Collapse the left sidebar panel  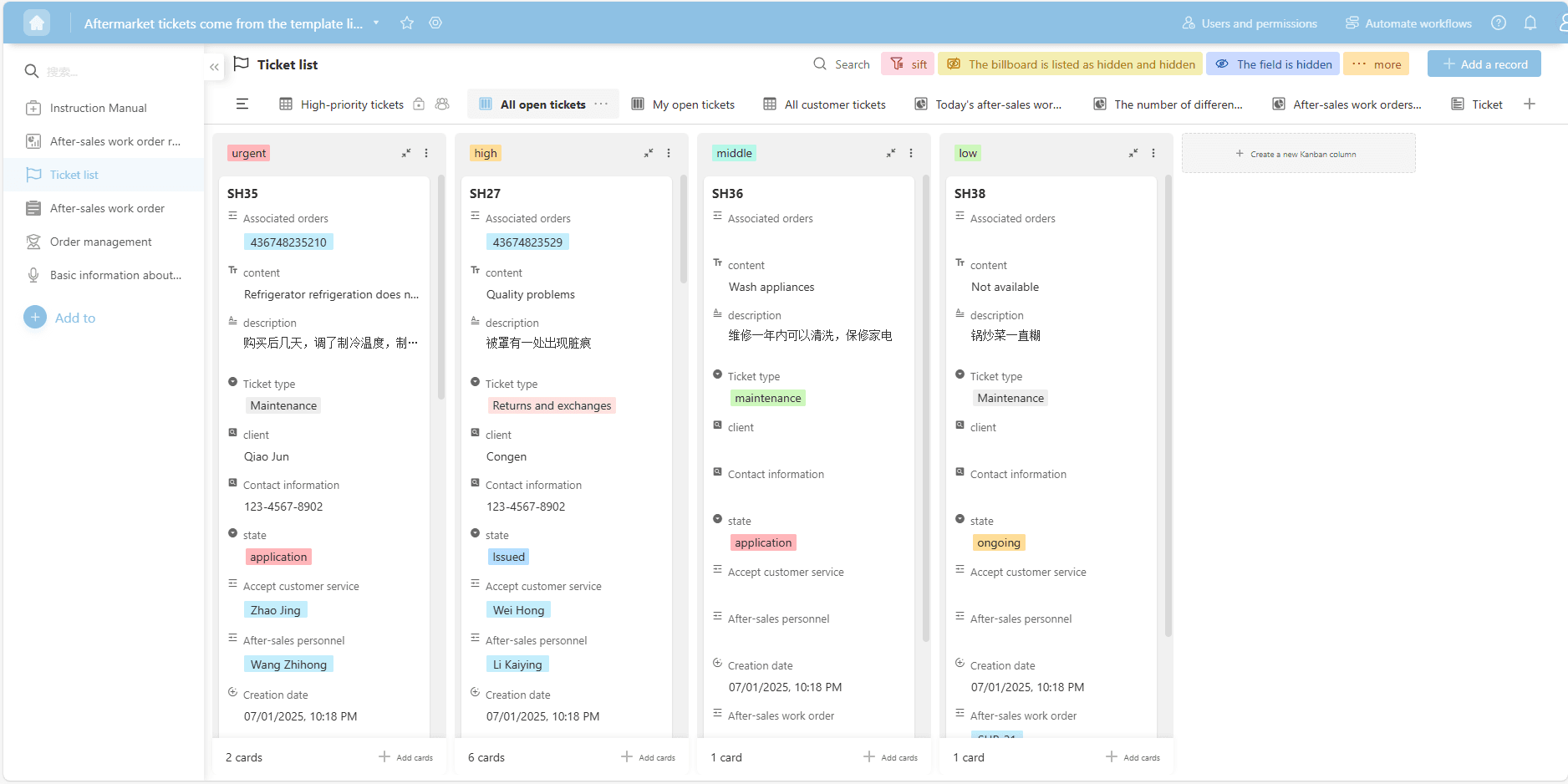click(215, 67)
